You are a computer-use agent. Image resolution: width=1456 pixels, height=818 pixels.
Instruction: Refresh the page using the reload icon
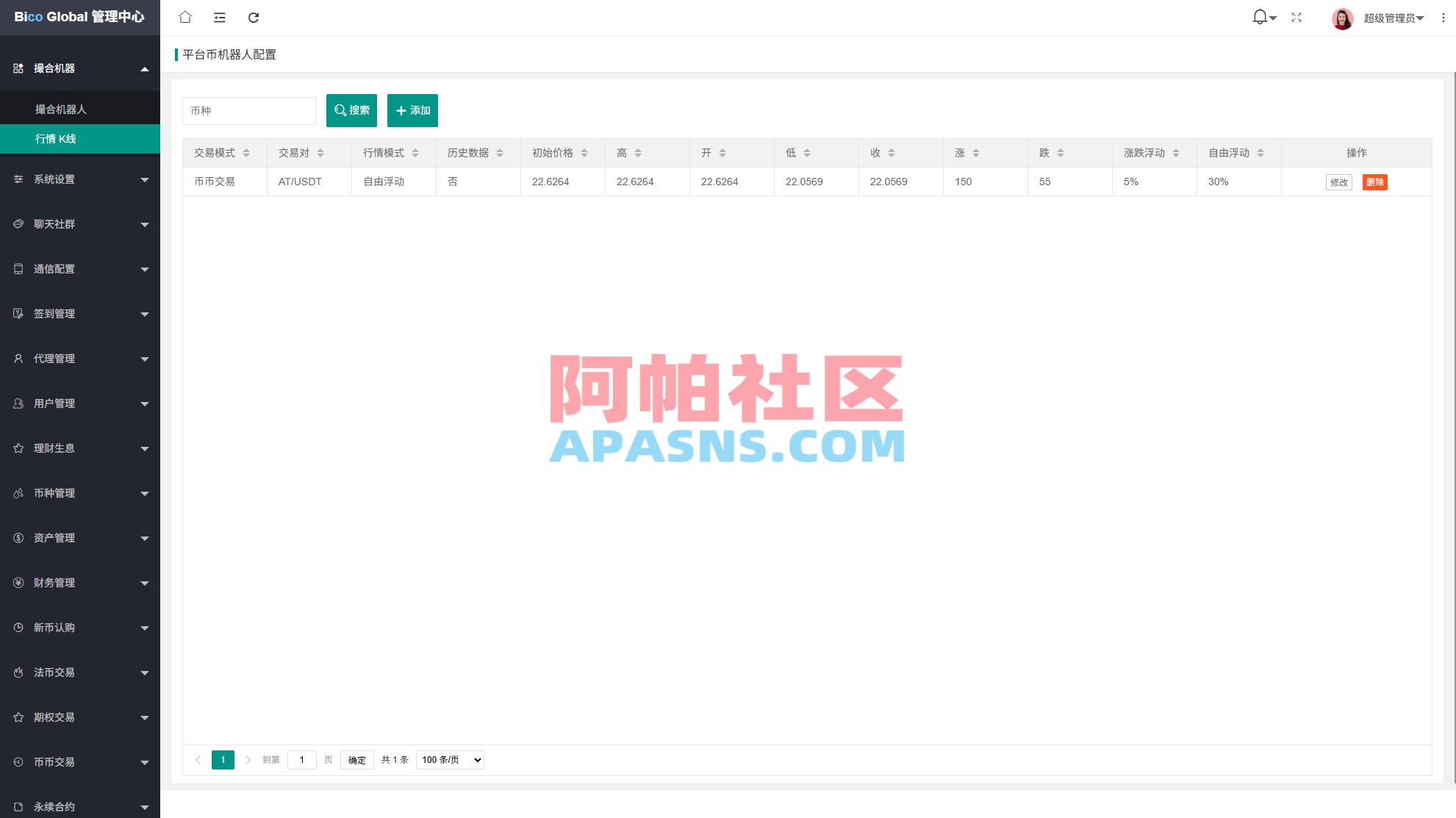click(254, 17)
